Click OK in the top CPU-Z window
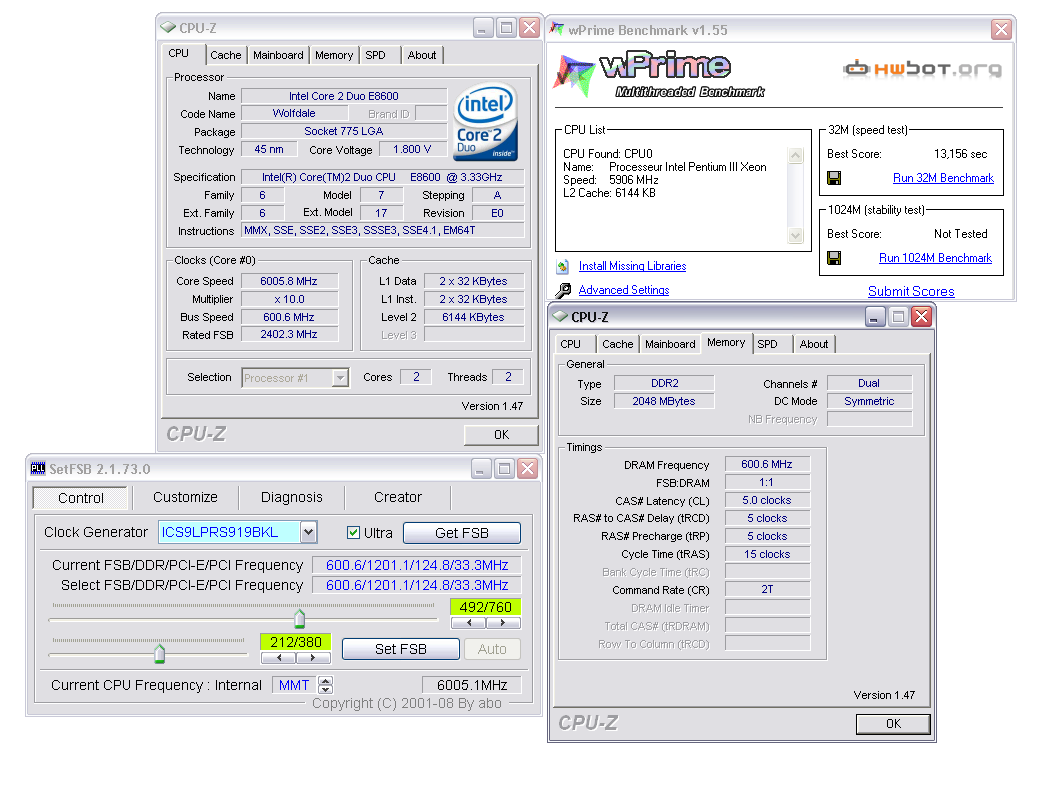The width and height of the screenshot is (1045, 803). 501,434
